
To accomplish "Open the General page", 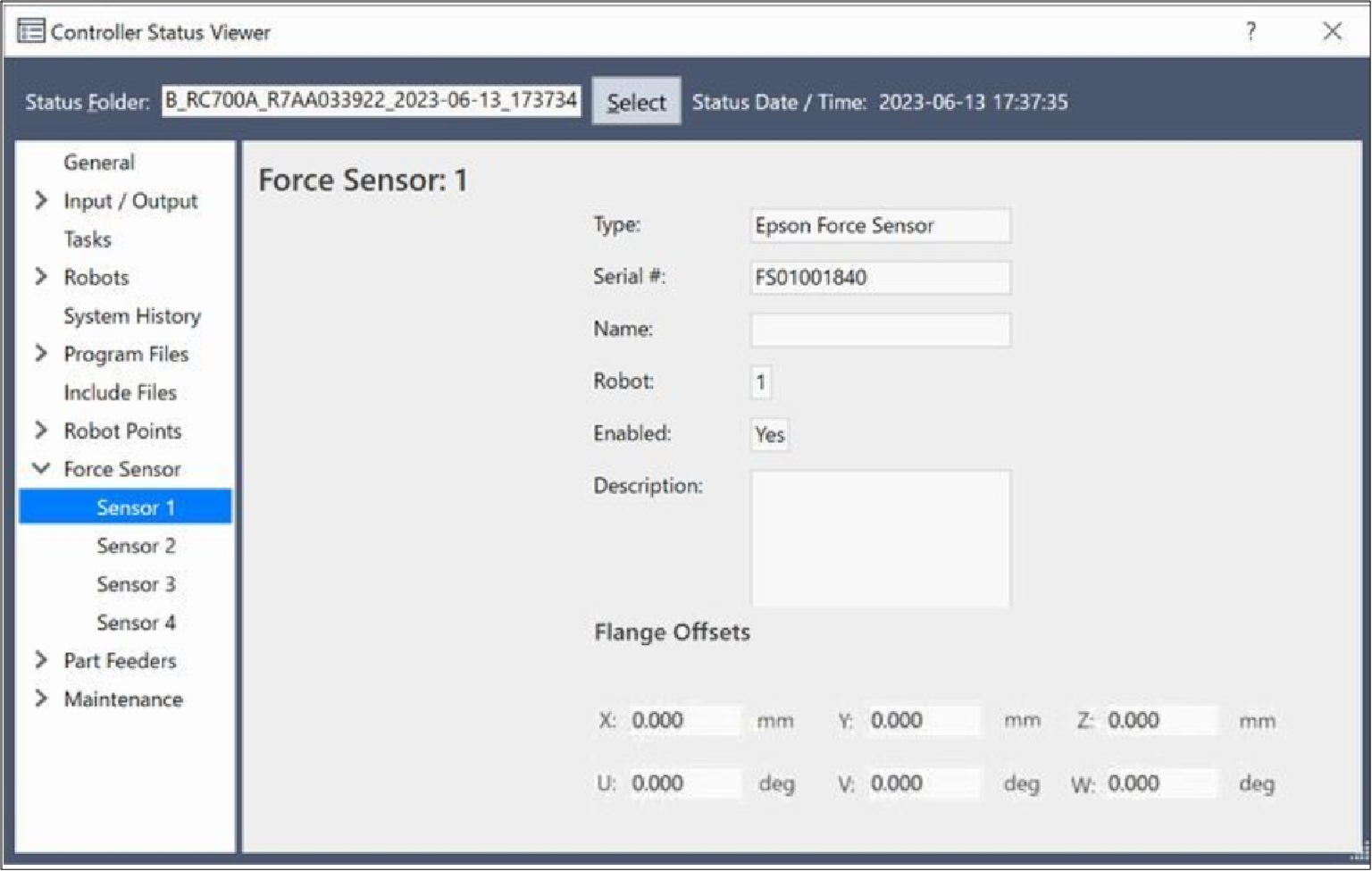I will tap(99, 163).
